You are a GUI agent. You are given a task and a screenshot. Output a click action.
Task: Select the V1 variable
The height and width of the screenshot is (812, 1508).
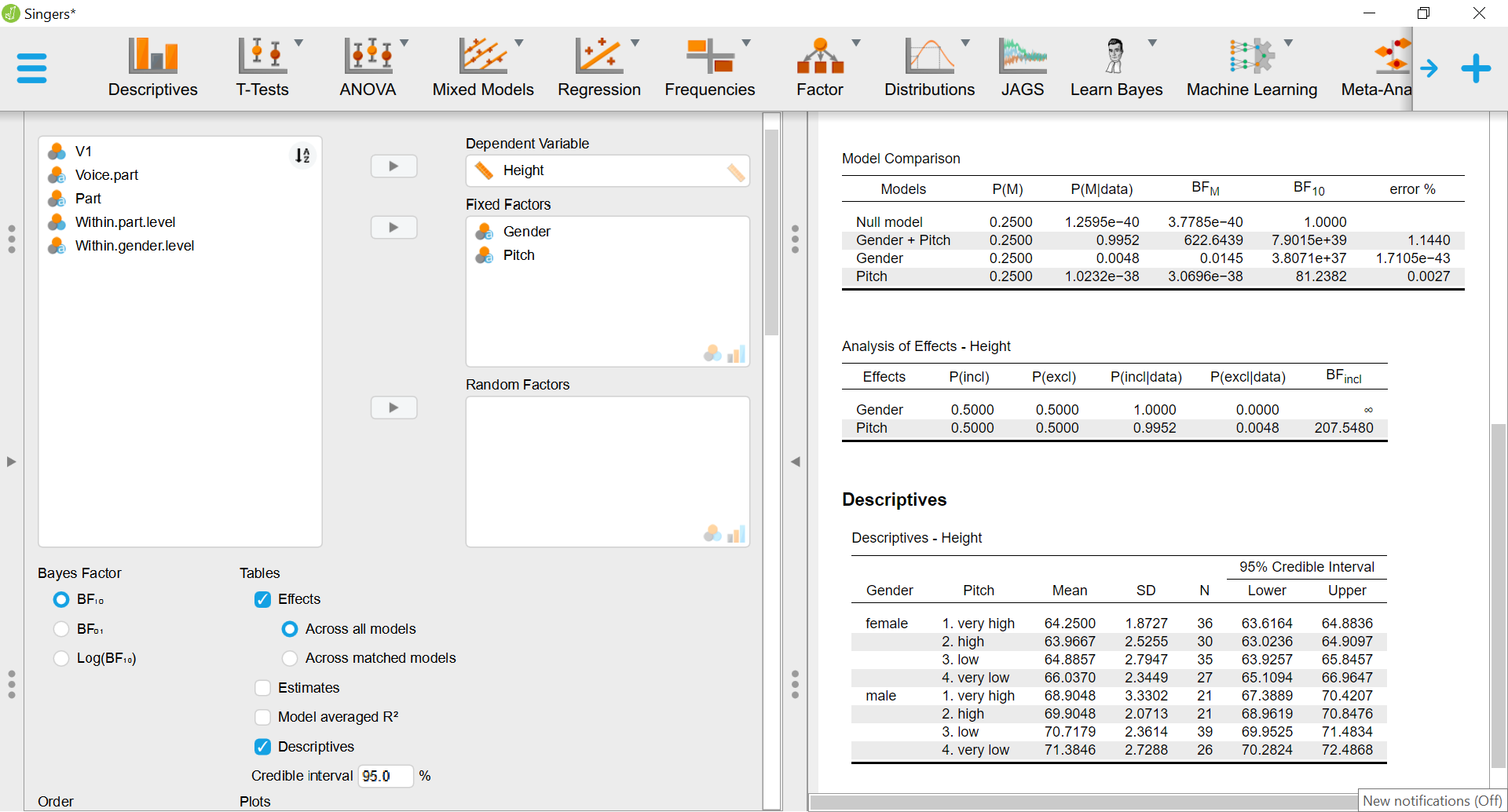click(x=180, y=152)
